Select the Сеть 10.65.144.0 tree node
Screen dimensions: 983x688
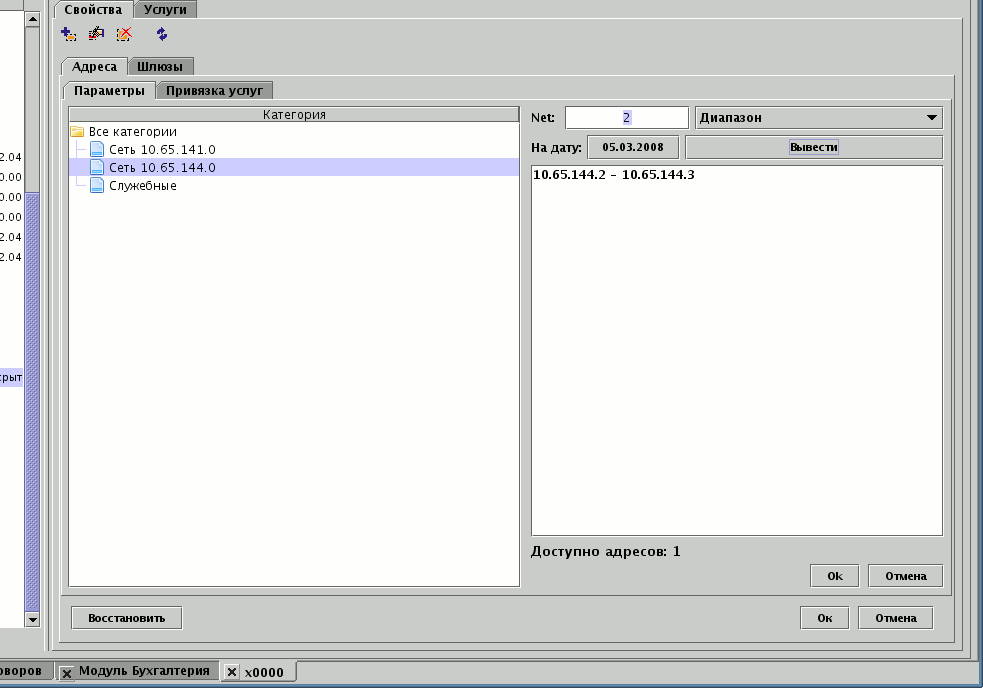pyautogui.click(x=161, y=168)
